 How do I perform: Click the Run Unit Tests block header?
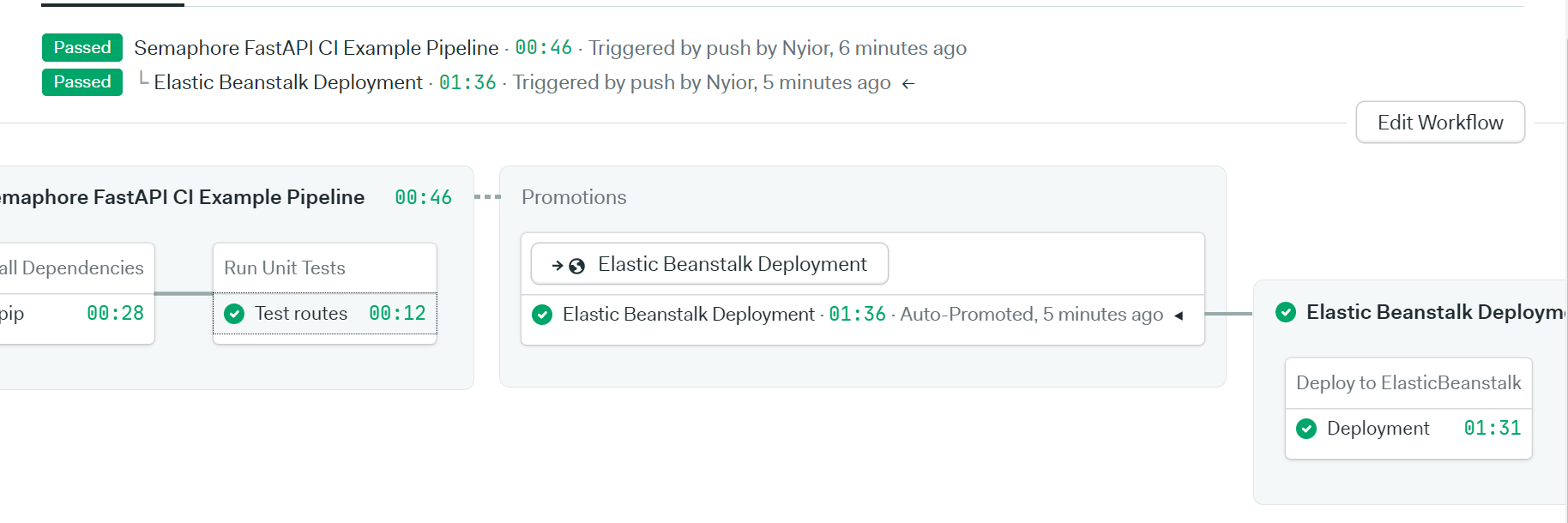tap(285, 268)
